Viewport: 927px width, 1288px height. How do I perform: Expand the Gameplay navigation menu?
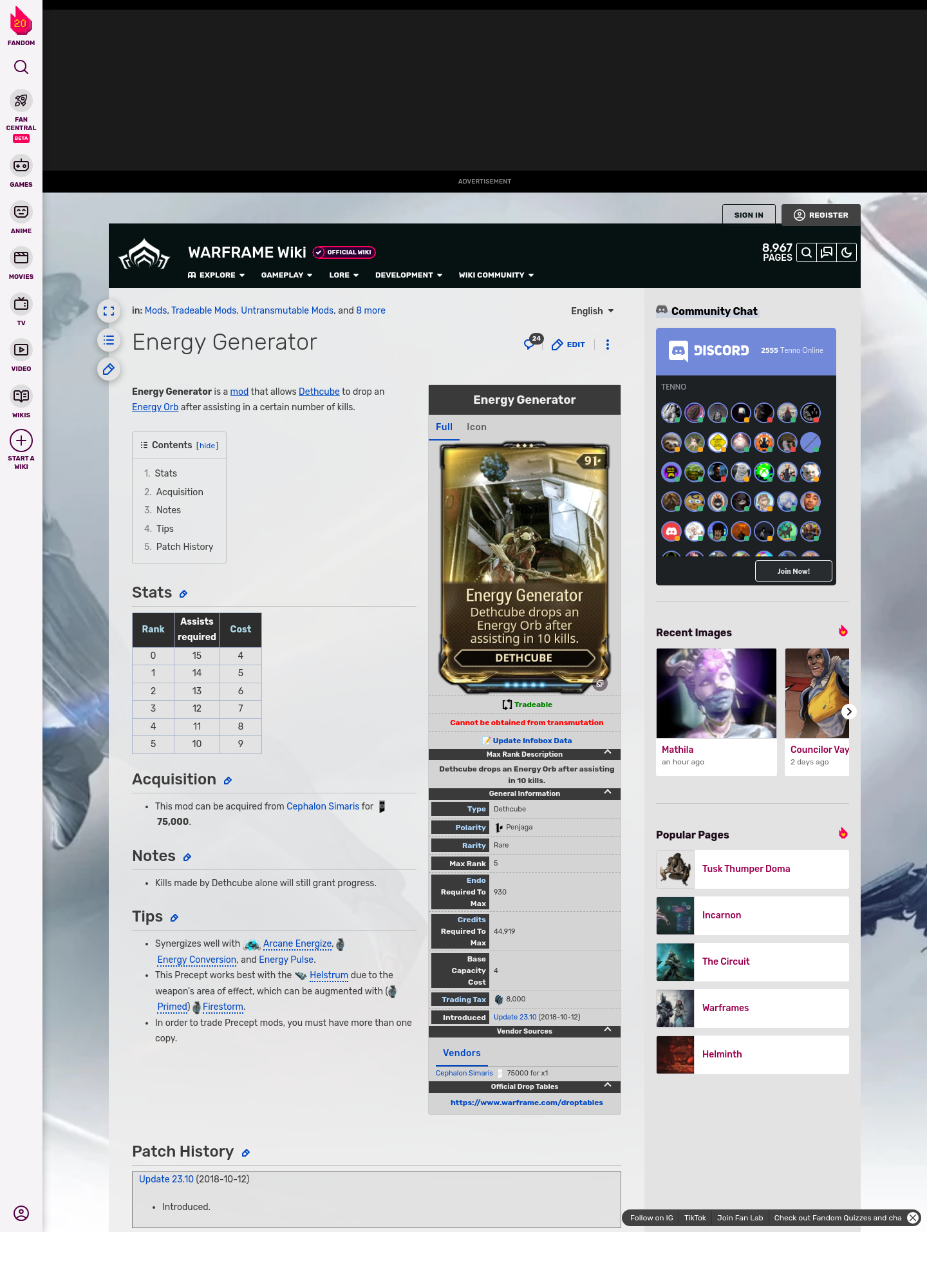[x=286, y=275]
